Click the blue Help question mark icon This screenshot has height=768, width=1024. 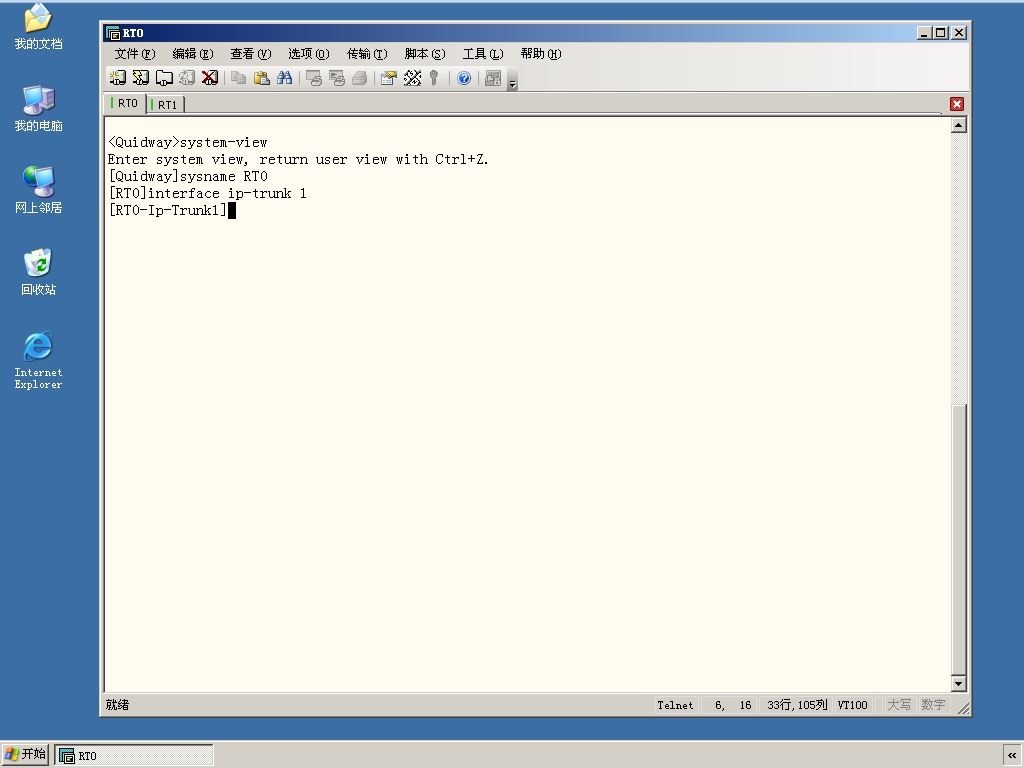[x=464, y=78]
